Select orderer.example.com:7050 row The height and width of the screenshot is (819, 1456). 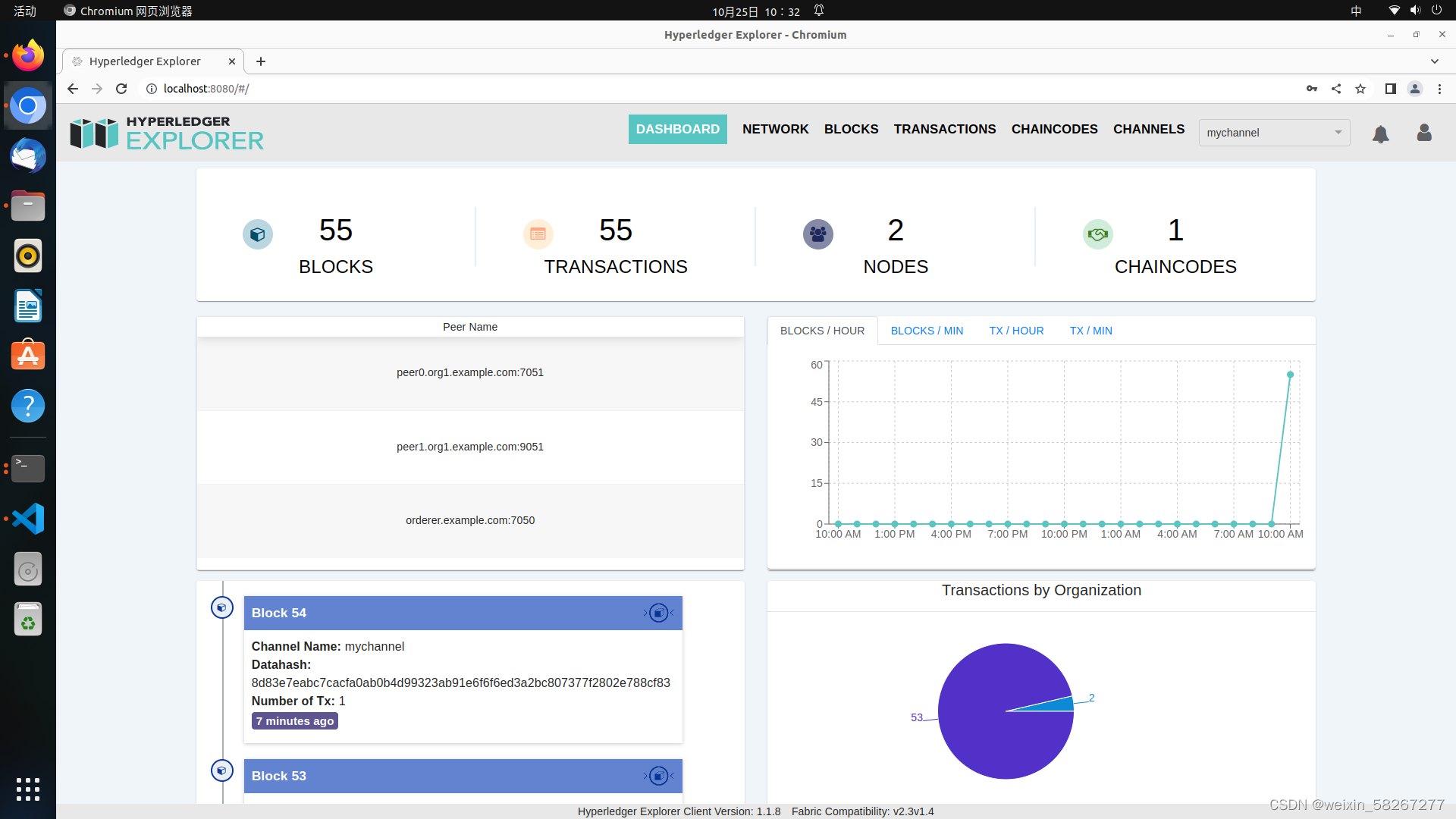pos(470,520)
